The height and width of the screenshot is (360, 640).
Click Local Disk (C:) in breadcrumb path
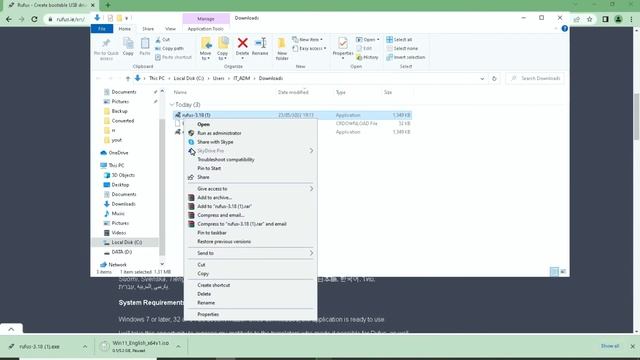click(x=189, y=78)
